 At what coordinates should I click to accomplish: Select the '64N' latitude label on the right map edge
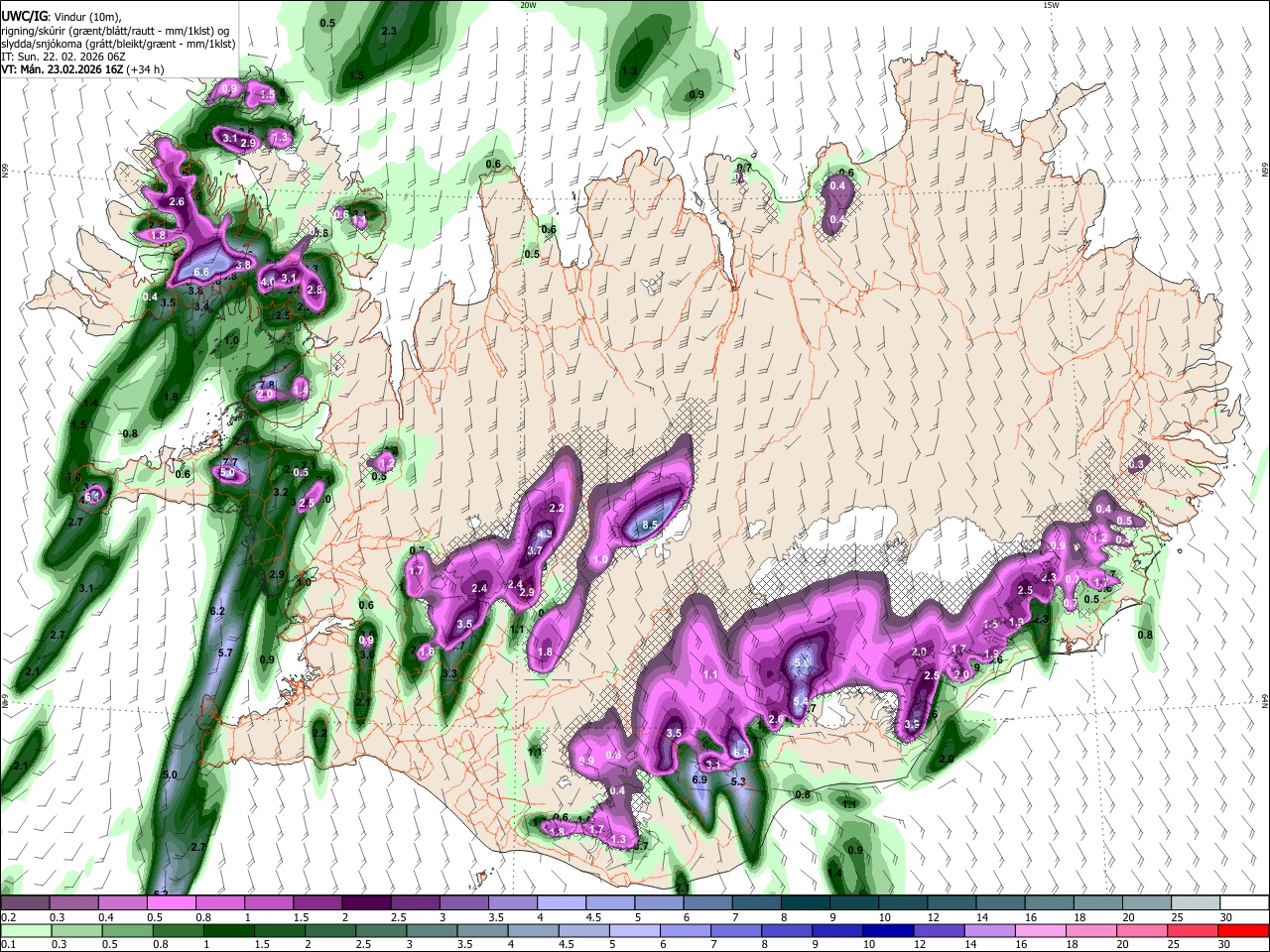coord(1265,699)
